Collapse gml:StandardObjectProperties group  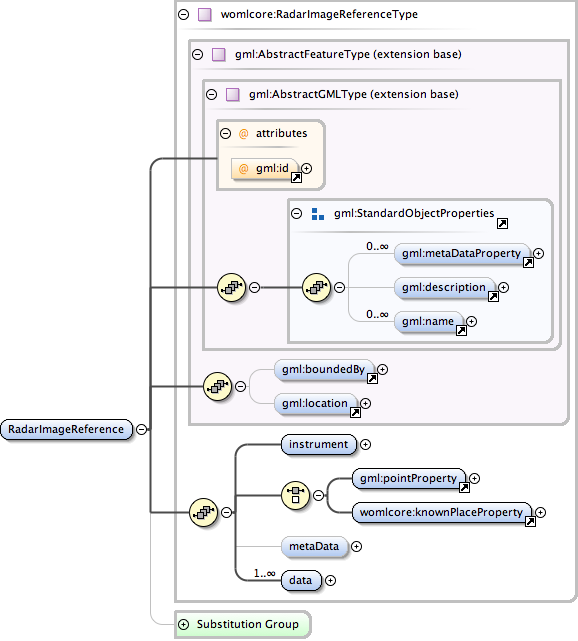pos(296,213)
